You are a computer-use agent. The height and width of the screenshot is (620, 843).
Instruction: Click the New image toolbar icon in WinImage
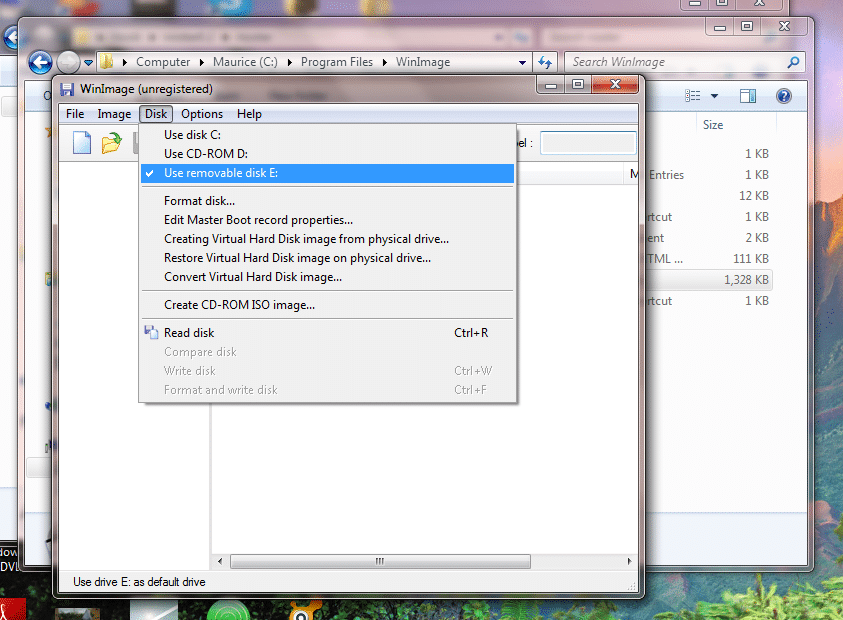click(82, 142)
